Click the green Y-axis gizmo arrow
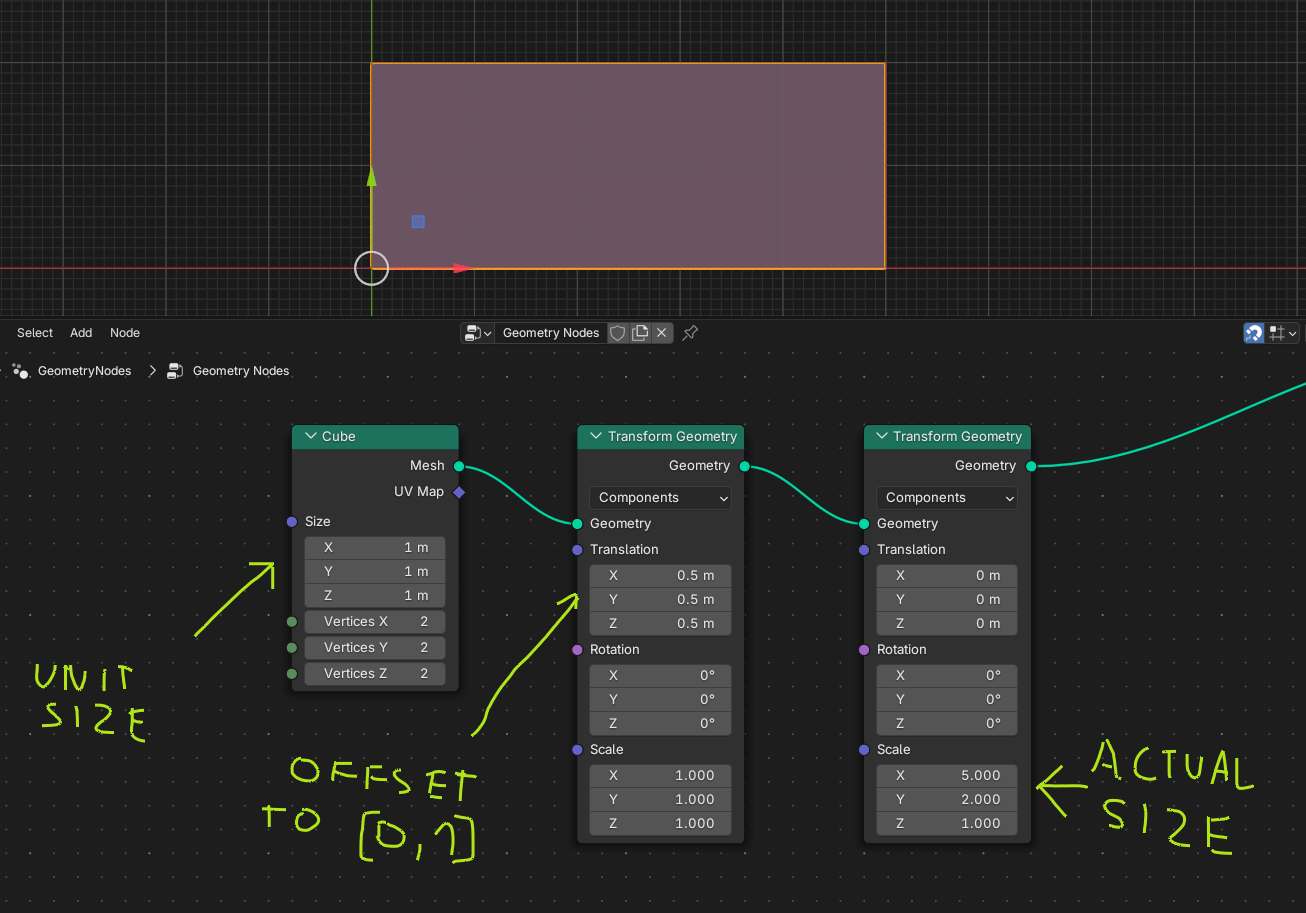The image size is (1306, 913). [x=372, y=177]
